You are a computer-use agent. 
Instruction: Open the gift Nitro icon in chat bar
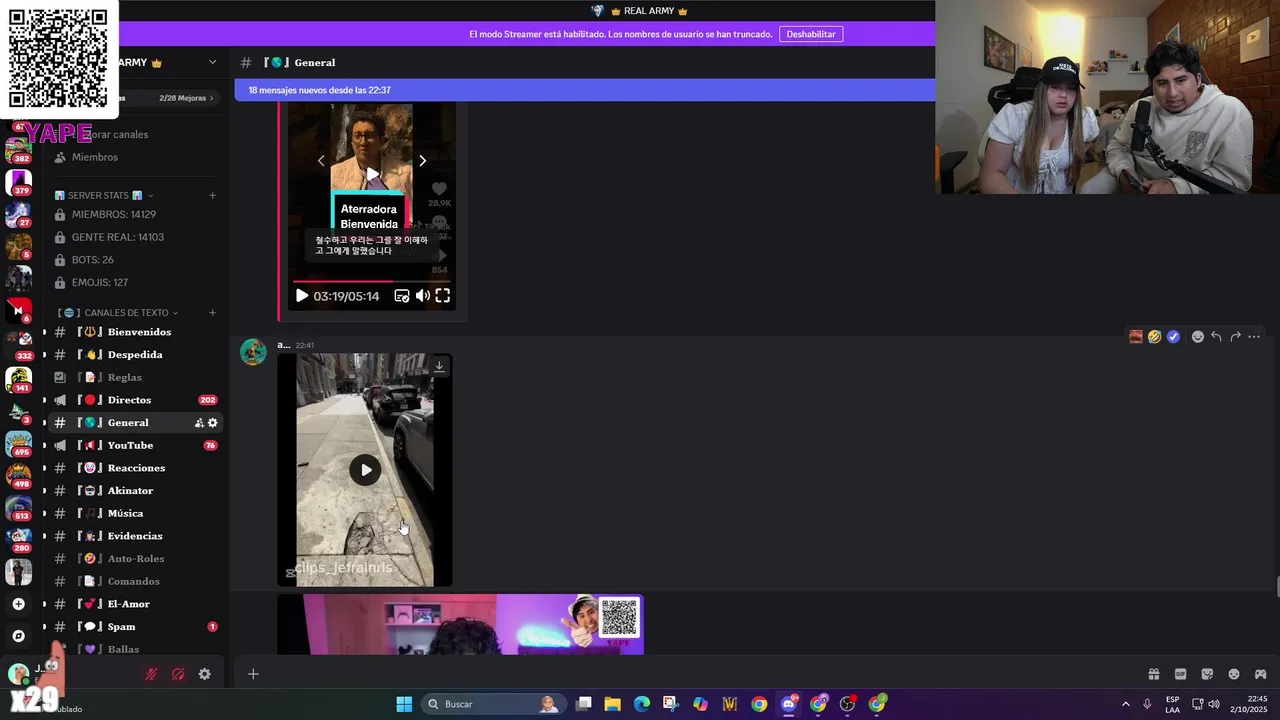(x=1153, y=674)
